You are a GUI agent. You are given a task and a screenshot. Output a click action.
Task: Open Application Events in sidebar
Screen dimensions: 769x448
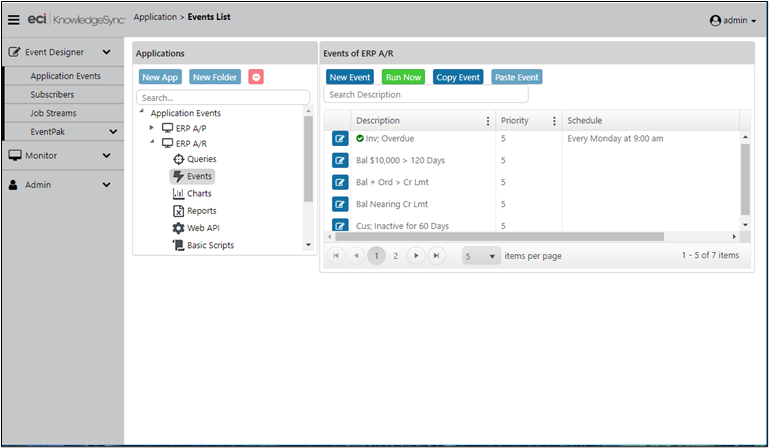coord(65,76)
